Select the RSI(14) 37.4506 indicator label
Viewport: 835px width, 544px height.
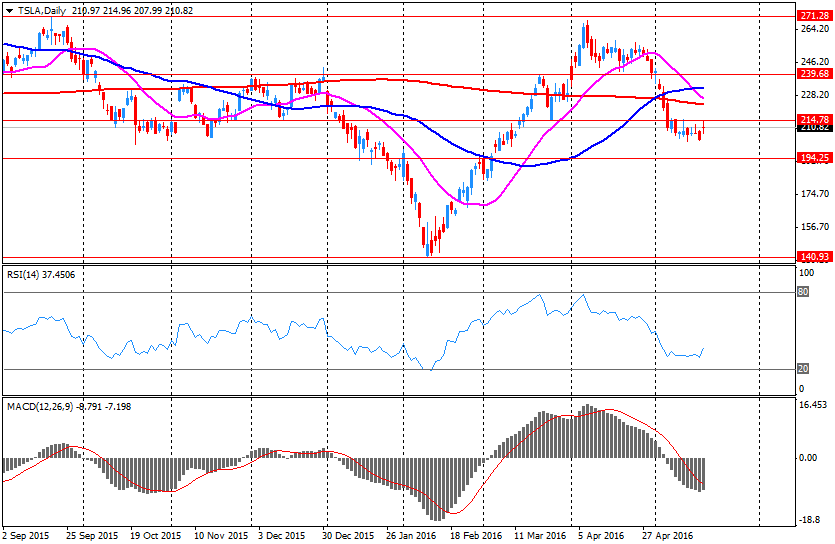click(x=41, y=275)
